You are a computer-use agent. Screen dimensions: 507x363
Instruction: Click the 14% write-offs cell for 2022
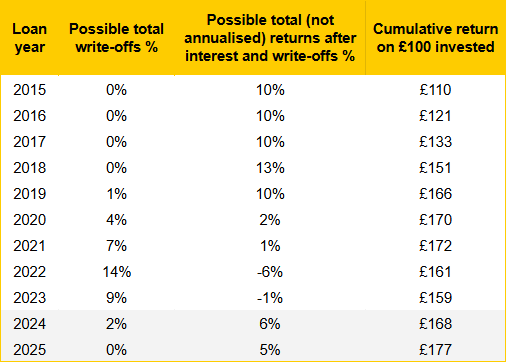(x=117, y=272)
